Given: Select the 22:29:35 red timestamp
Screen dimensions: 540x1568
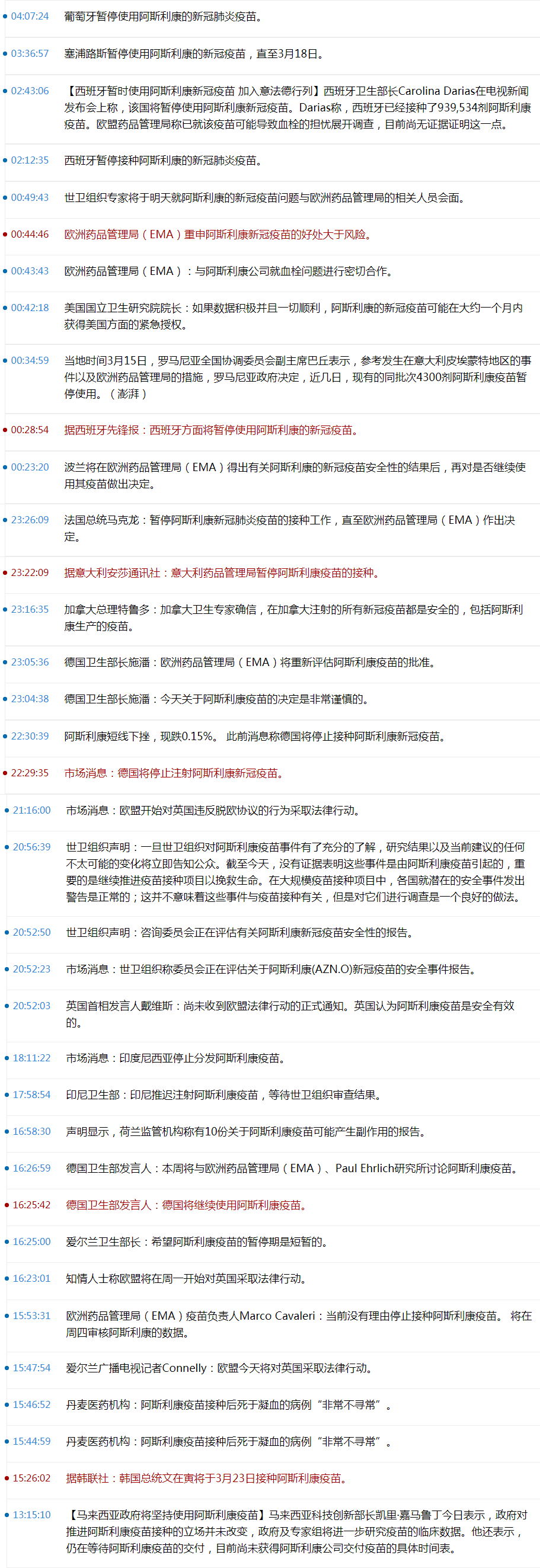Looking at the screenshot, I should (x=30, y=772).
